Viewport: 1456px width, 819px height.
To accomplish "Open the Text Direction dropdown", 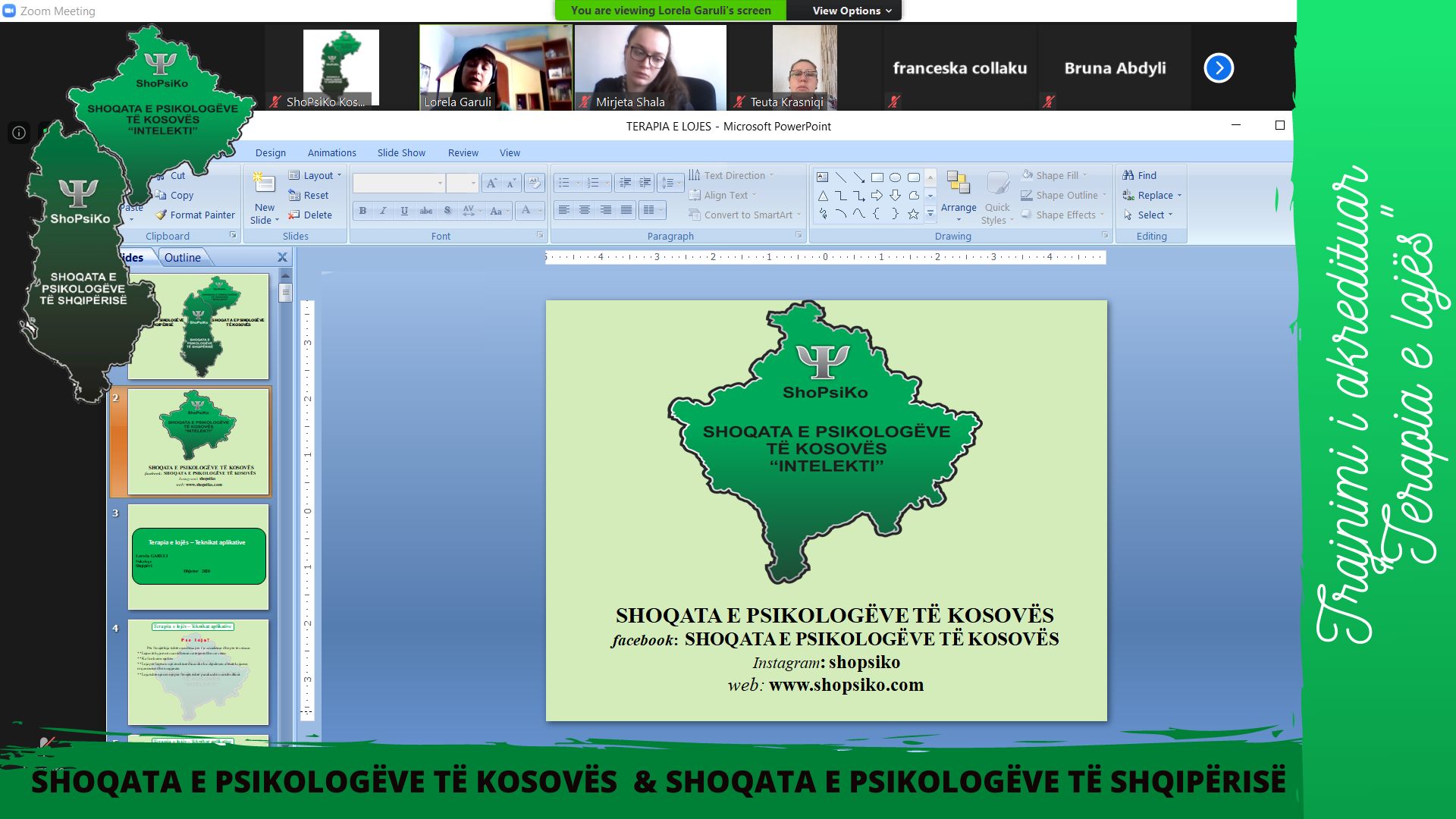I will 731,175.
